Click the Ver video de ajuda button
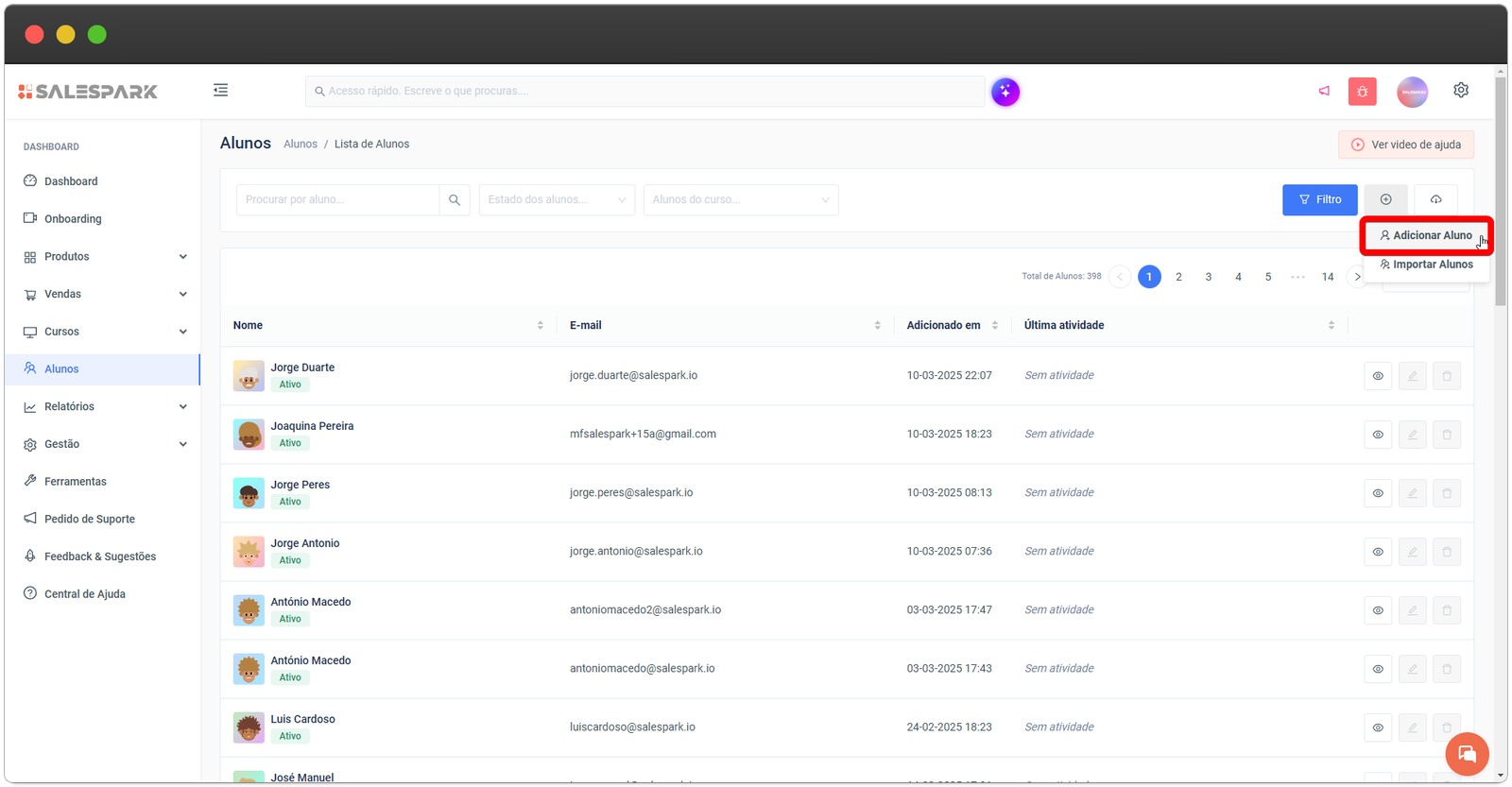Image resolution: width=1512 pixels, height=787 pixels. pos(1405,145)
